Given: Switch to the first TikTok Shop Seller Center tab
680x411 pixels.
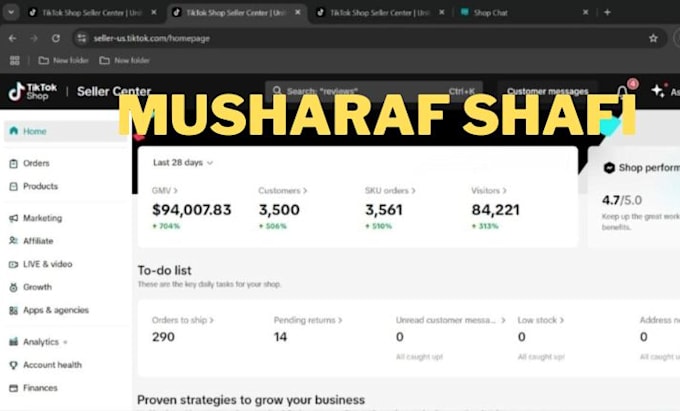Looking at the screenshot, I should coord(91,13).
